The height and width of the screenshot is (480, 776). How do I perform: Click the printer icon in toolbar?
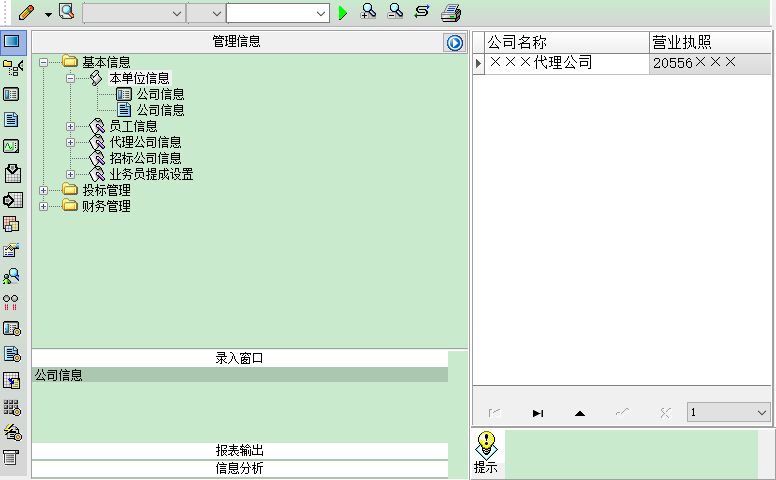(x=451, y=13)
